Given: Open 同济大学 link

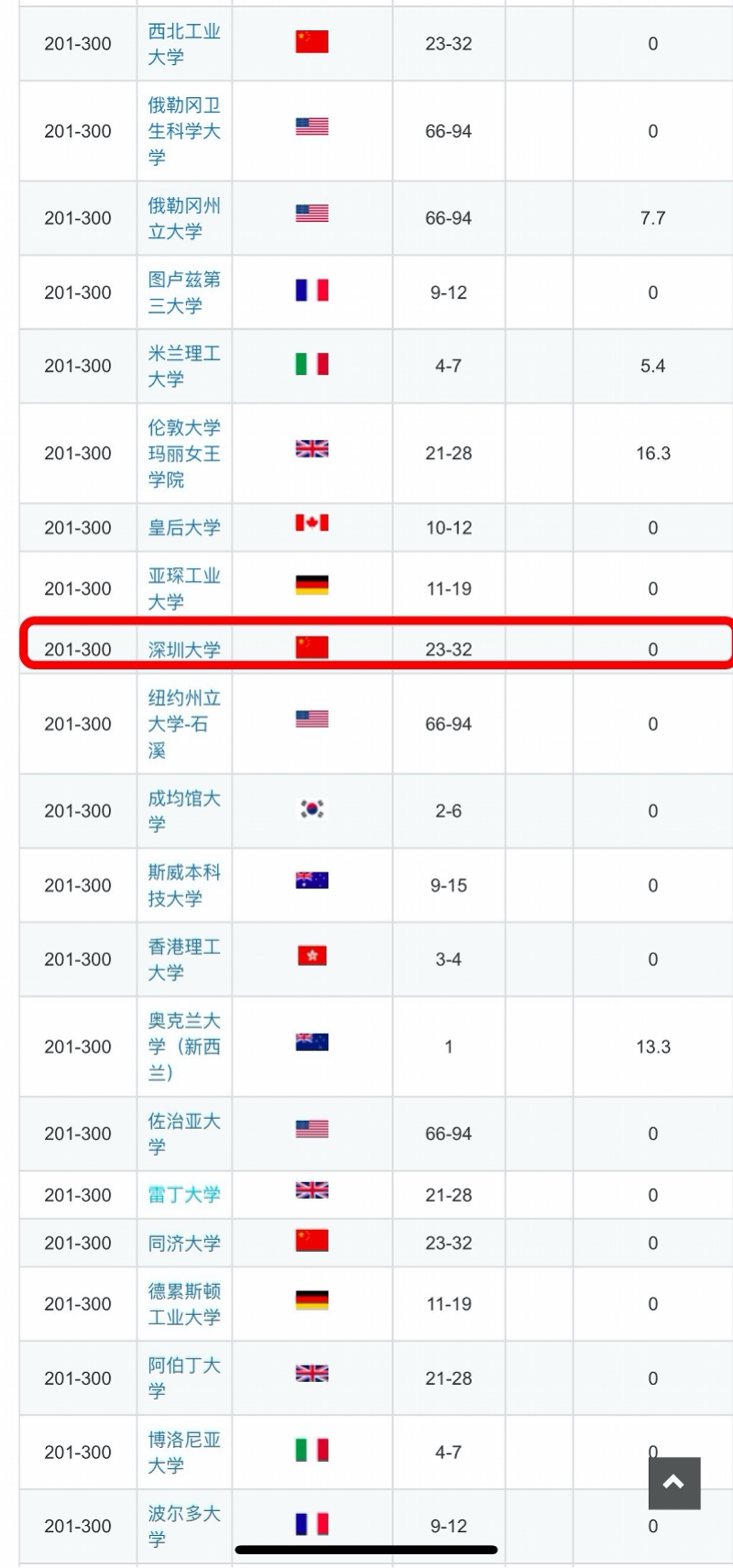Looking at the screenshot, I should point(184,1244).
